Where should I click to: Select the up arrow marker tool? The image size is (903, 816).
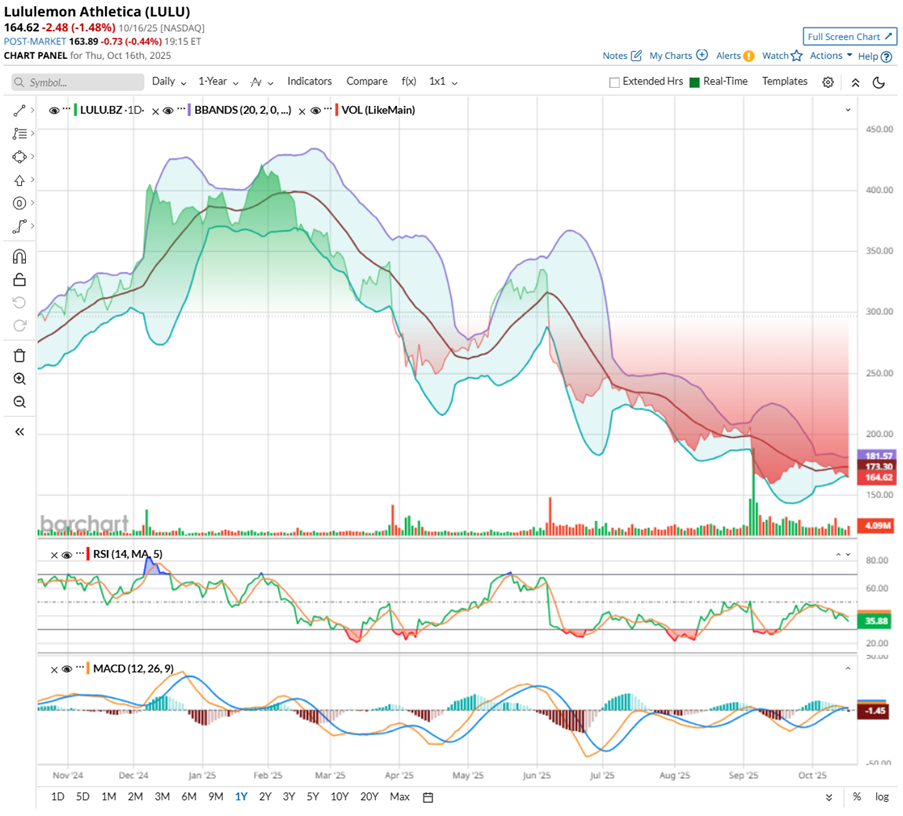click(19, 180)
